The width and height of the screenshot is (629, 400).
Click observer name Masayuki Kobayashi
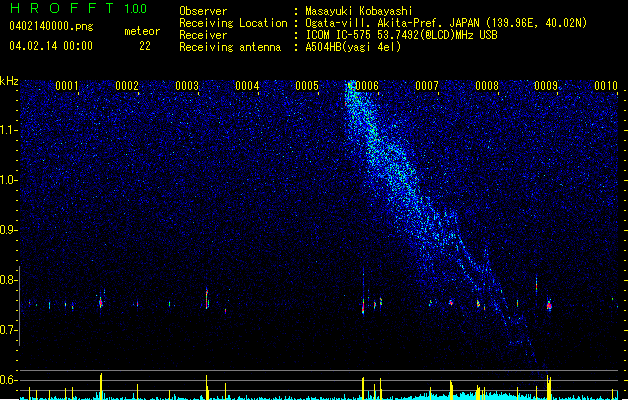(359, 11)
